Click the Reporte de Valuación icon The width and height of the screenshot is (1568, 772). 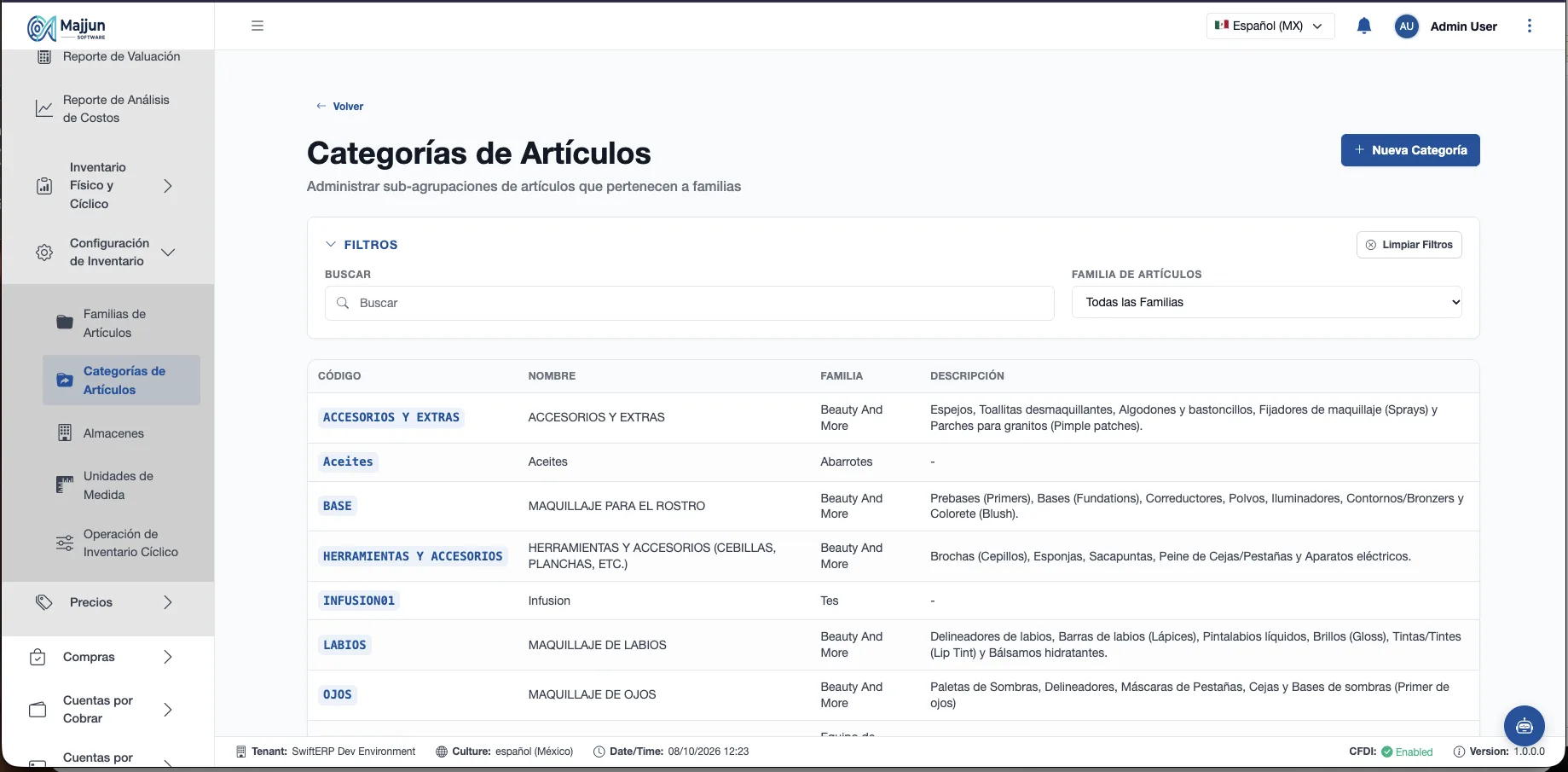44,57
